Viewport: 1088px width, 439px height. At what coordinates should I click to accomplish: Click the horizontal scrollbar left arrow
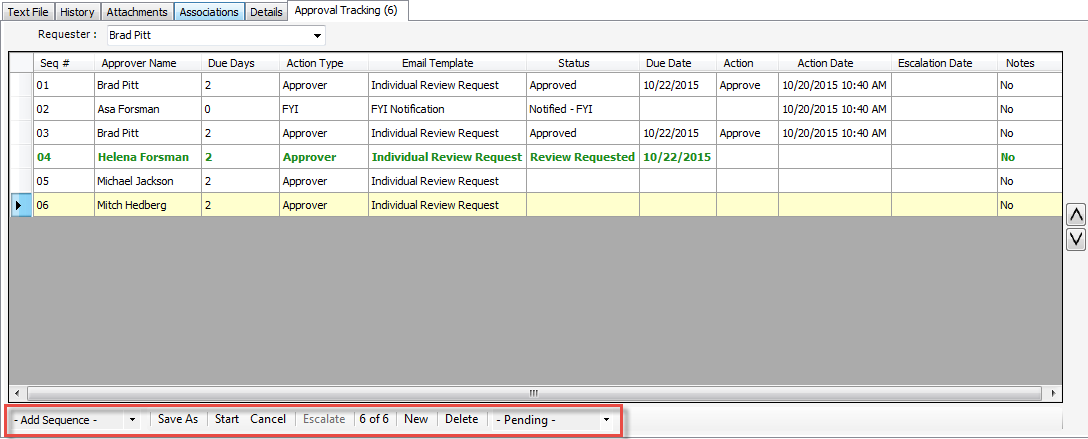click(x=16, y=393)
